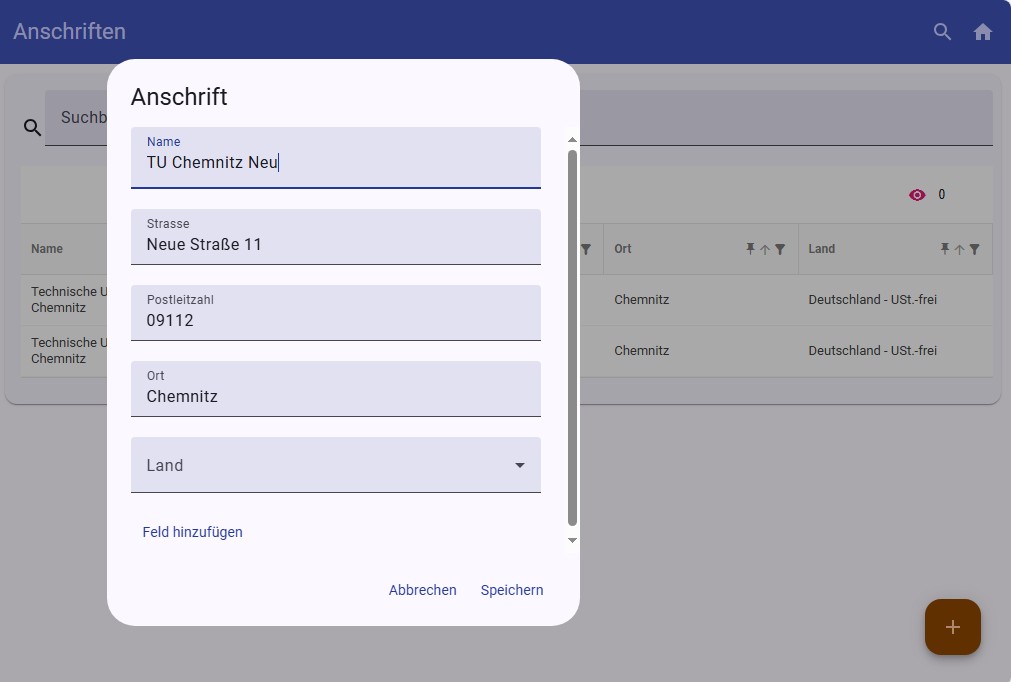This screenshot has width=1011, height=682.
Task: Toggle the pink eye visibility icon
Action: (x=917, y=195)
